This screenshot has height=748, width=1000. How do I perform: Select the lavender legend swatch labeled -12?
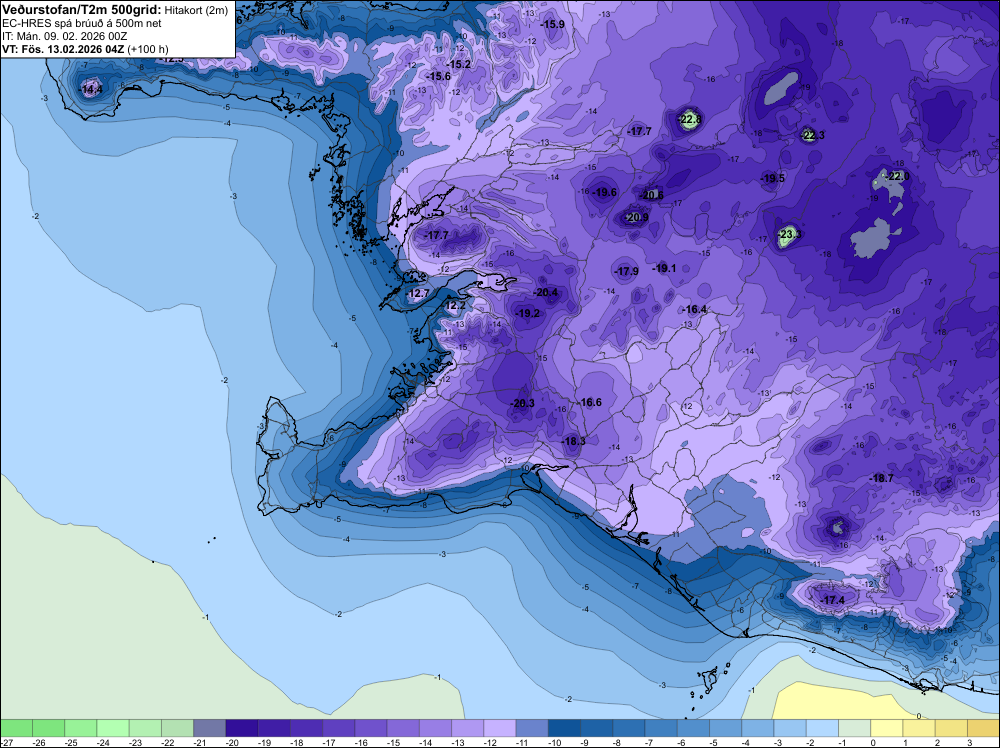point(500,728)
